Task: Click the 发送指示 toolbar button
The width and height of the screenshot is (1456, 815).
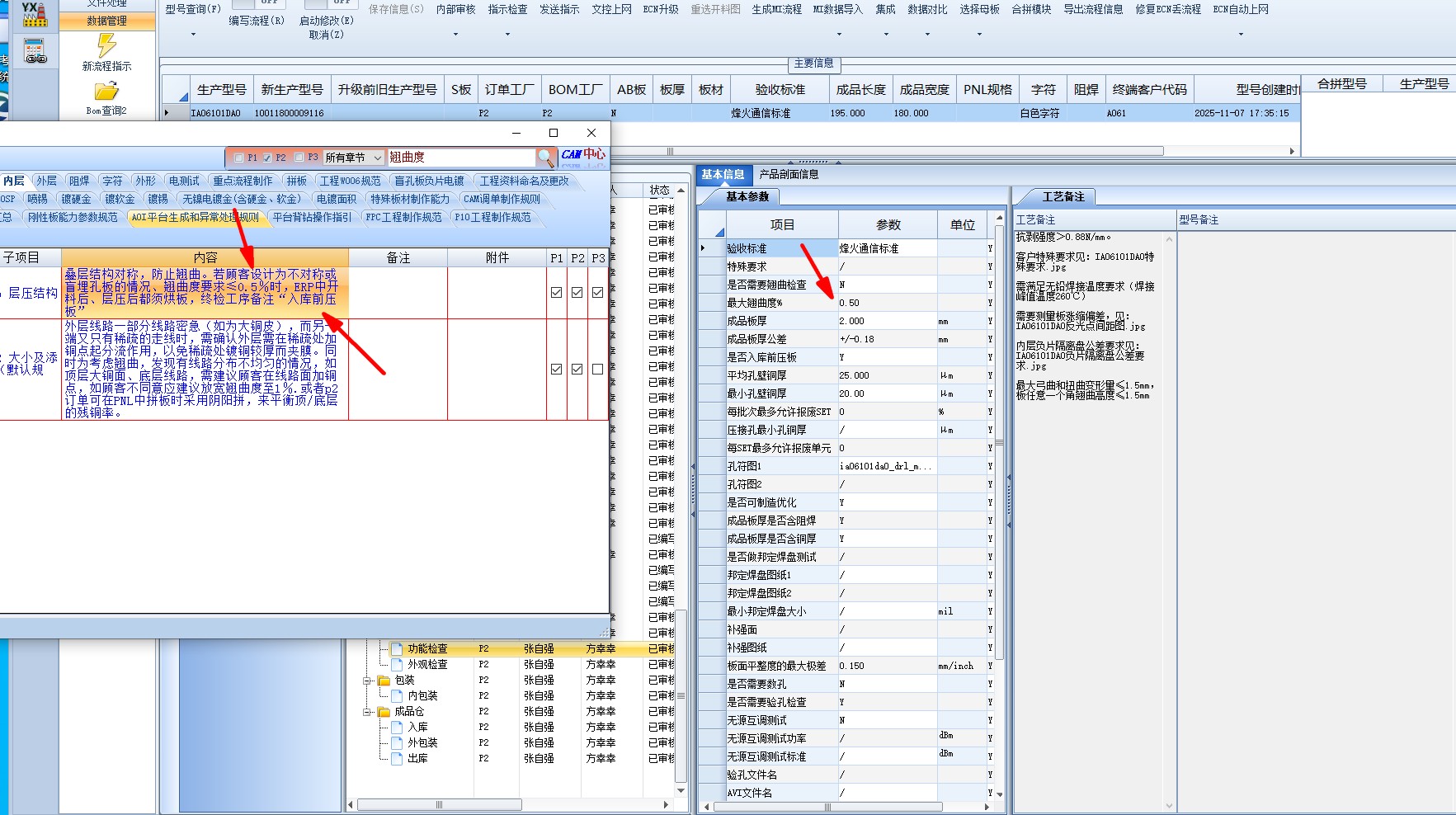Action: point(559,9)
